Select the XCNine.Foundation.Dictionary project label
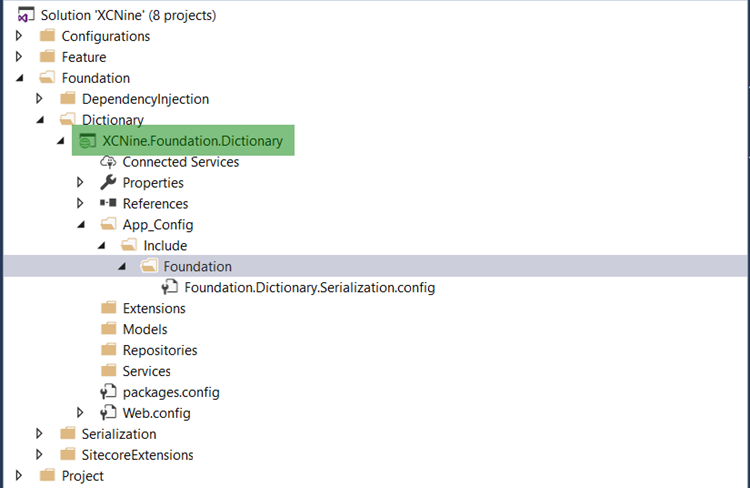The image size is (750, 488). [192, 141]
